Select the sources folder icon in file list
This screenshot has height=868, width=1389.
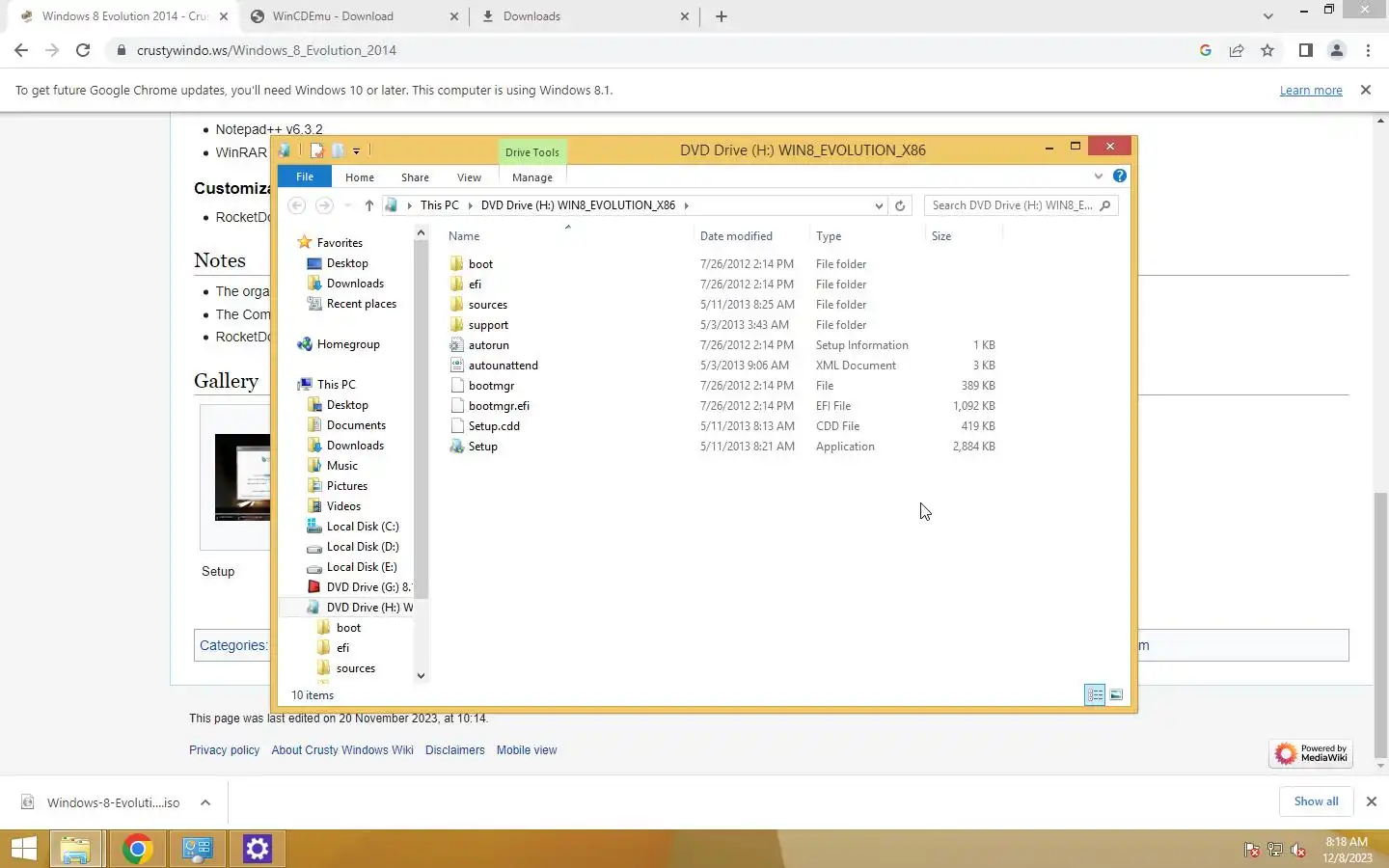point(457,305)
